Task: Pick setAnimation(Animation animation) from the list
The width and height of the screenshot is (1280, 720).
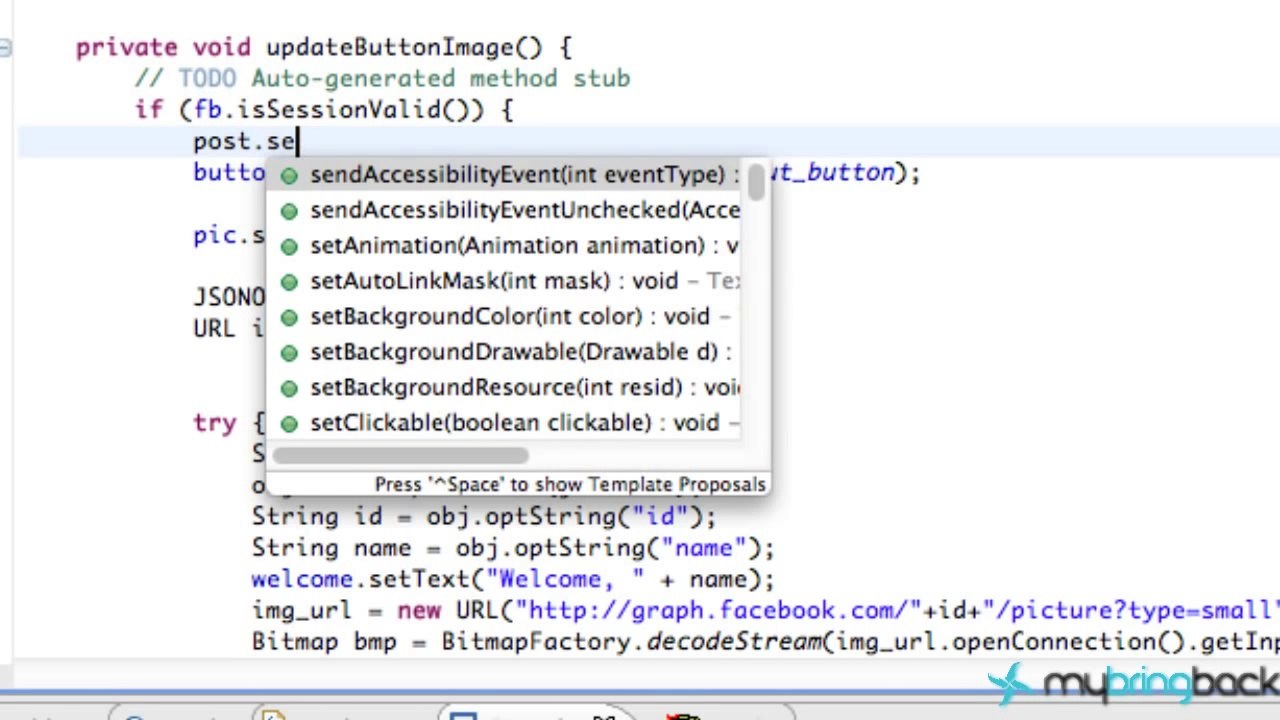Action: pyautogui.click(x=505, y=246)
